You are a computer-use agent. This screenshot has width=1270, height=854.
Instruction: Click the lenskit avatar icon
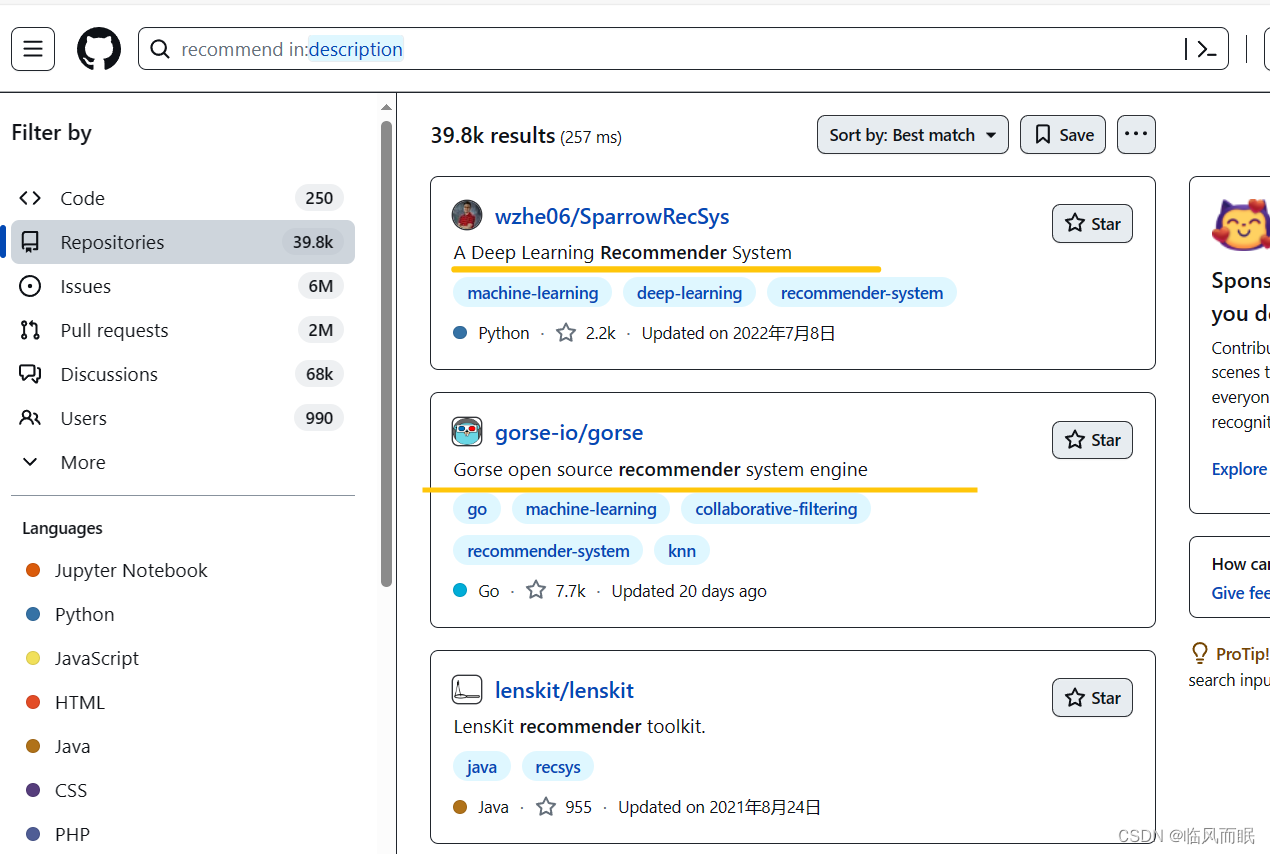click(467, 689)
